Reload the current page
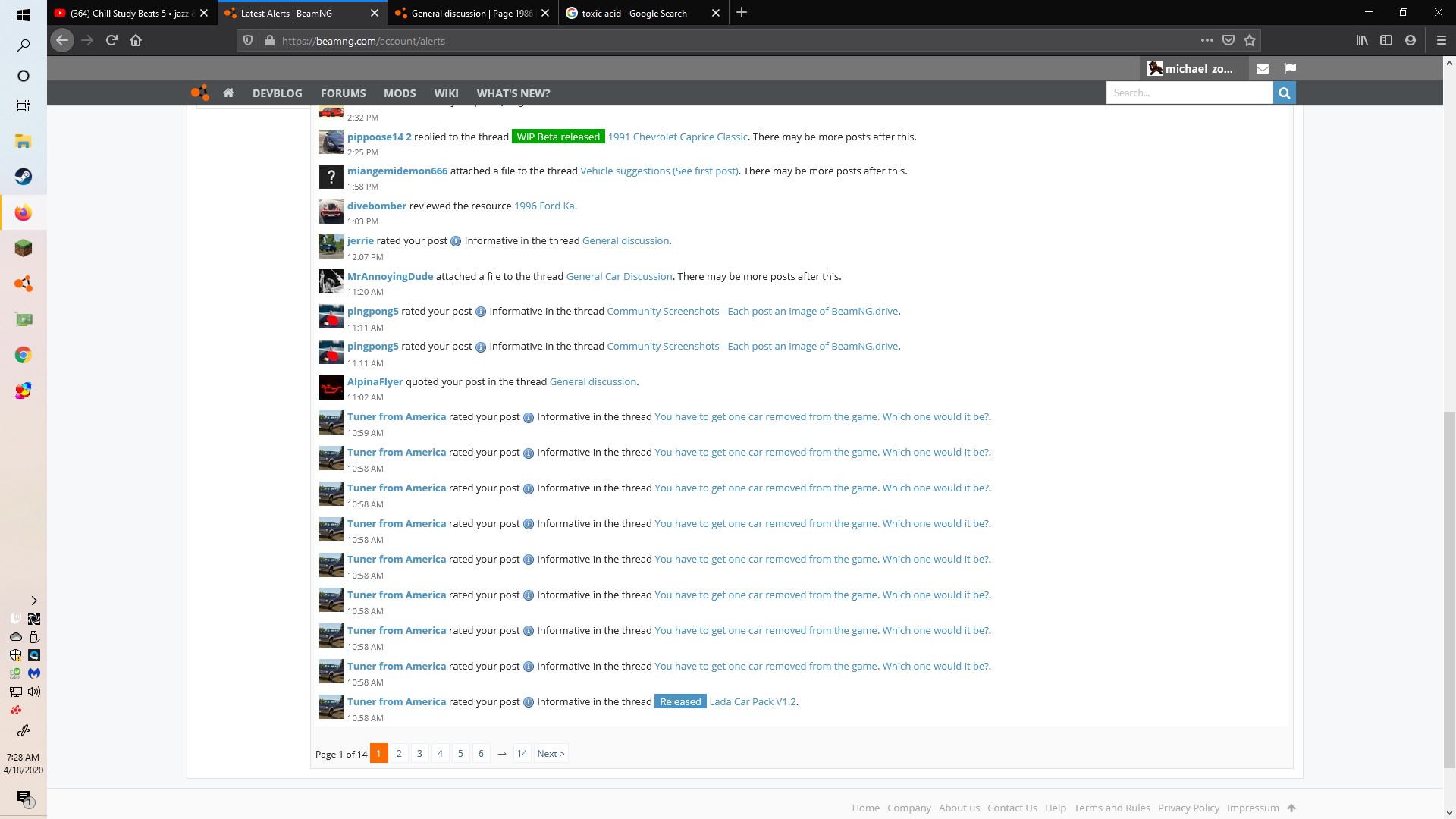 [111, 40]
